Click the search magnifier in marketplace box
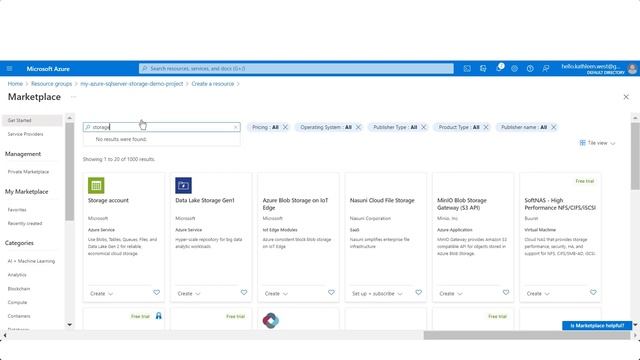This screenshot has width=640, height=360. pyautogui.click(x=87, y=127)
